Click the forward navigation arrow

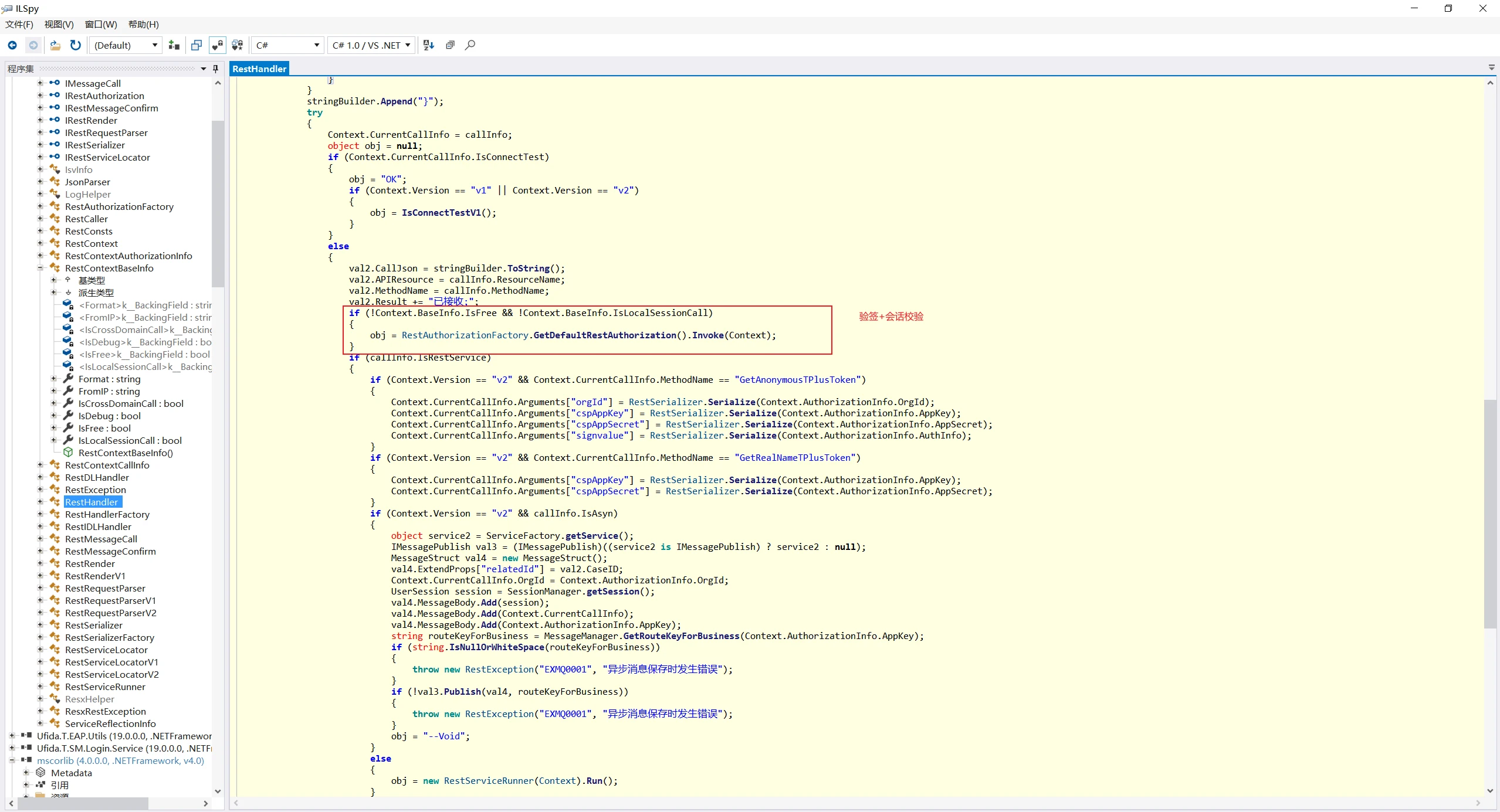point(33,45)
